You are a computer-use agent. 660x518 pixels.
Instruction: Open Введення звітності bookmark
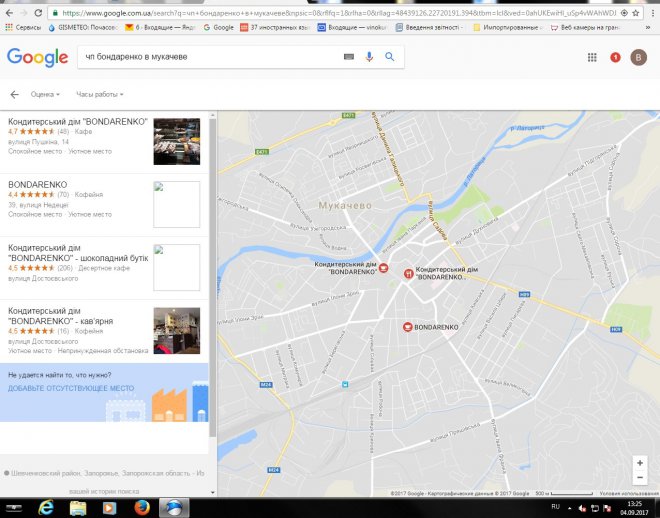[x=430, y=27]
